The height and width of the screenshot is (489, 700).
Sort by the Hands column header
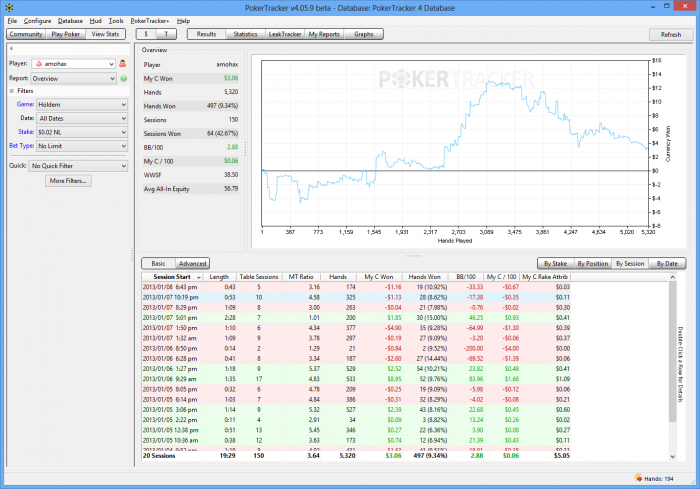[x=338, y=277]
